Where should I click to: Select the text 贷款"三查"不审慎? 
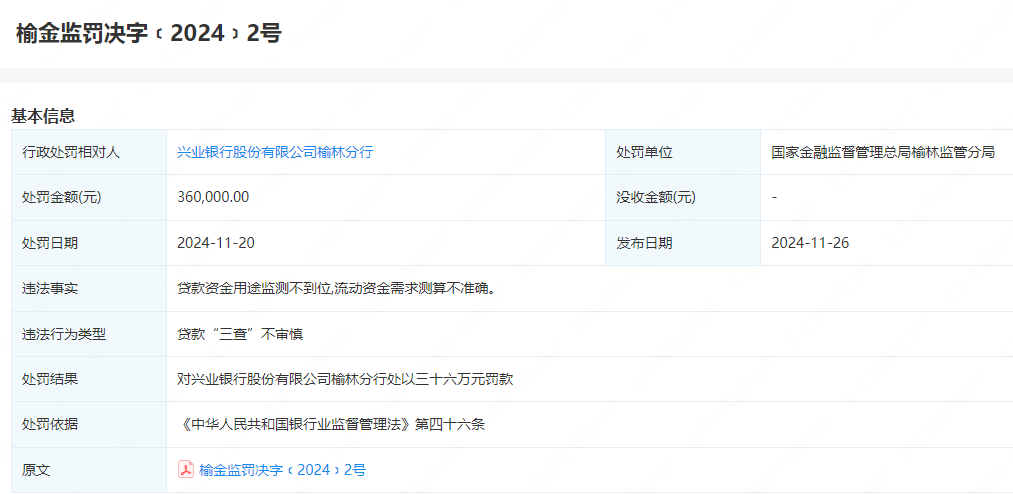[240, 334]
